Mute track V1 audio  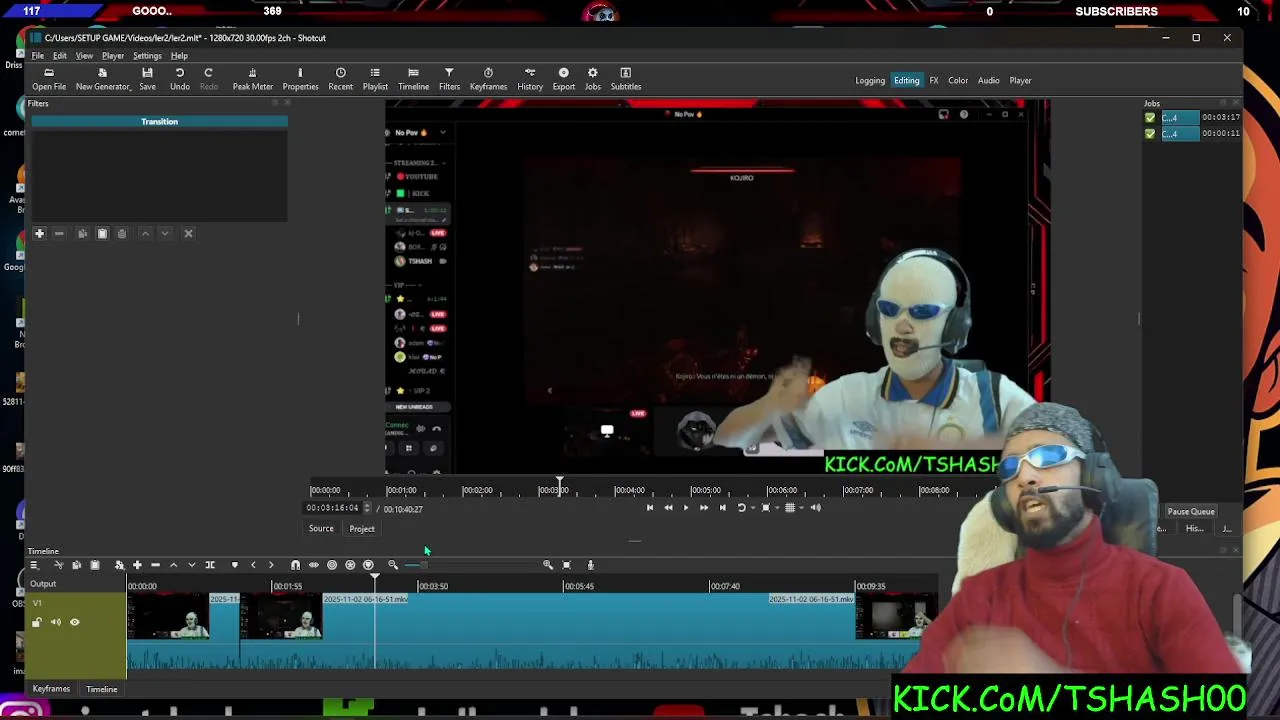point(56,622)
